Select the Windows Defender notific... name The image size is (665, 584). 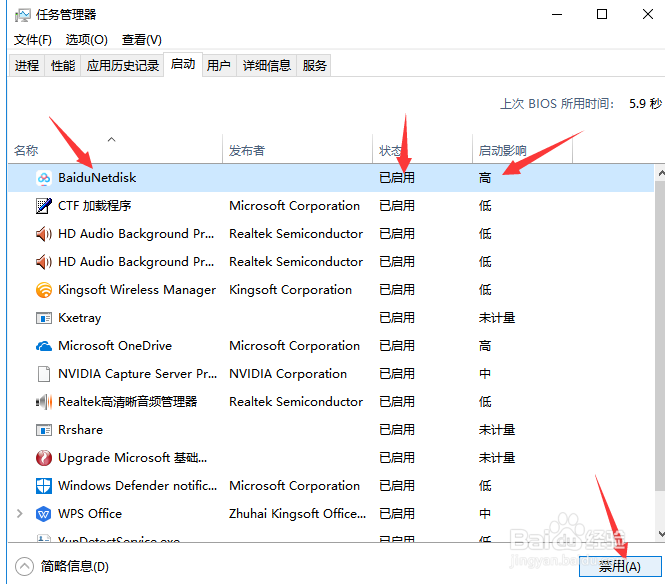point(137,486)
